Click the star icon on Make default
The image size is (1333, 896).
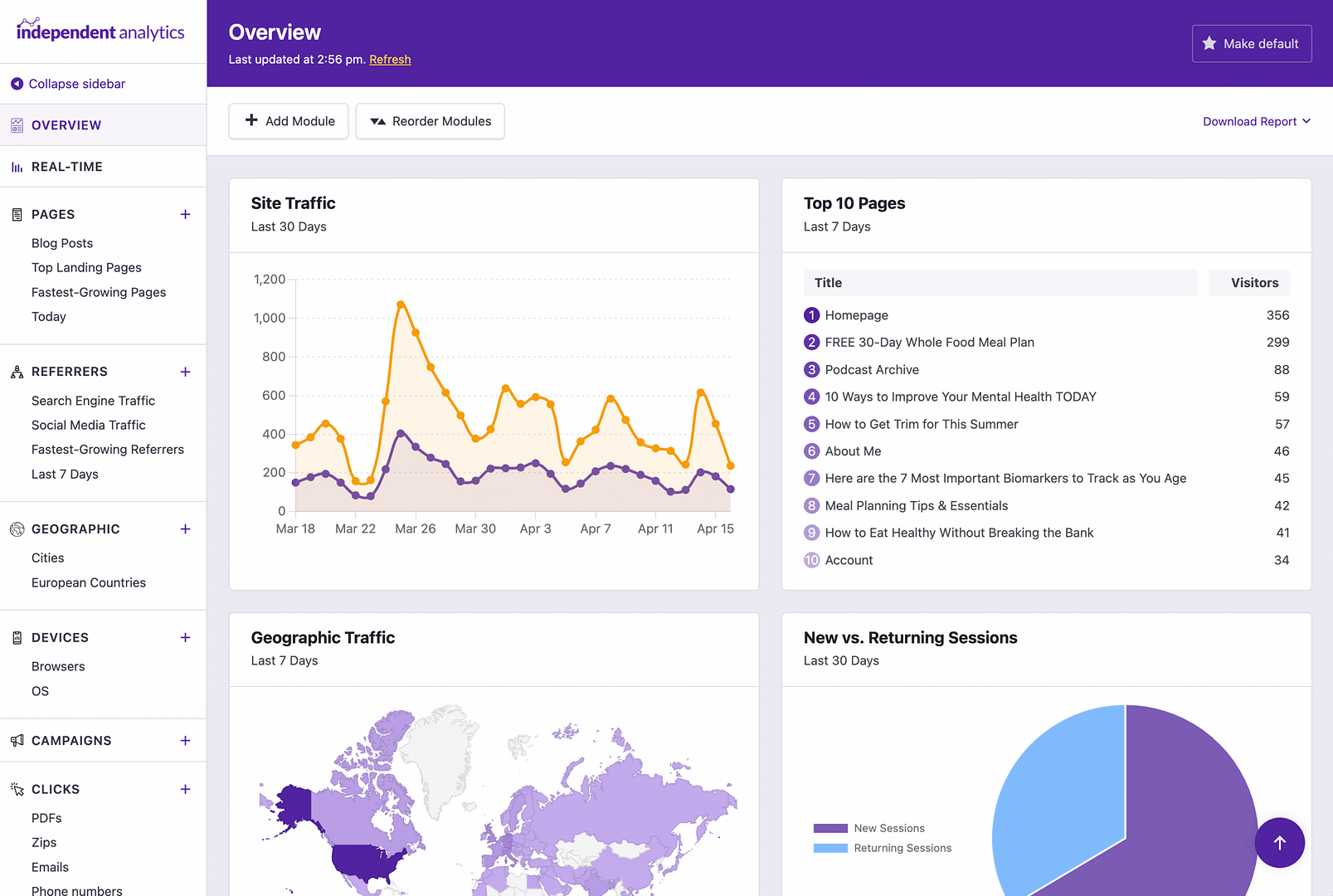click(x=1212, y=43)
